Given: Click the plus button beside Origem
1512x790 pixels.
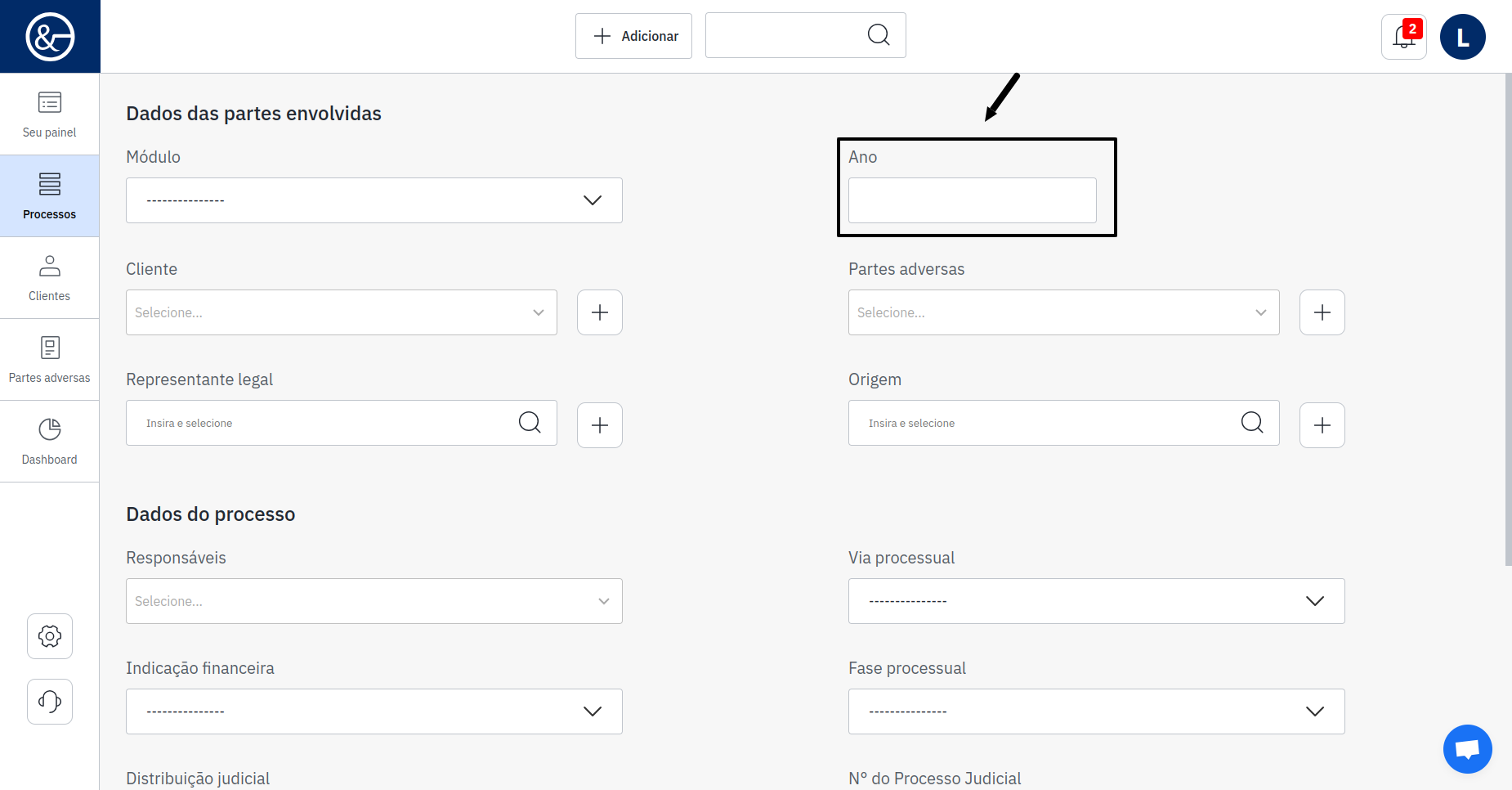Looking at the screenshot, I should [1322, 425].
